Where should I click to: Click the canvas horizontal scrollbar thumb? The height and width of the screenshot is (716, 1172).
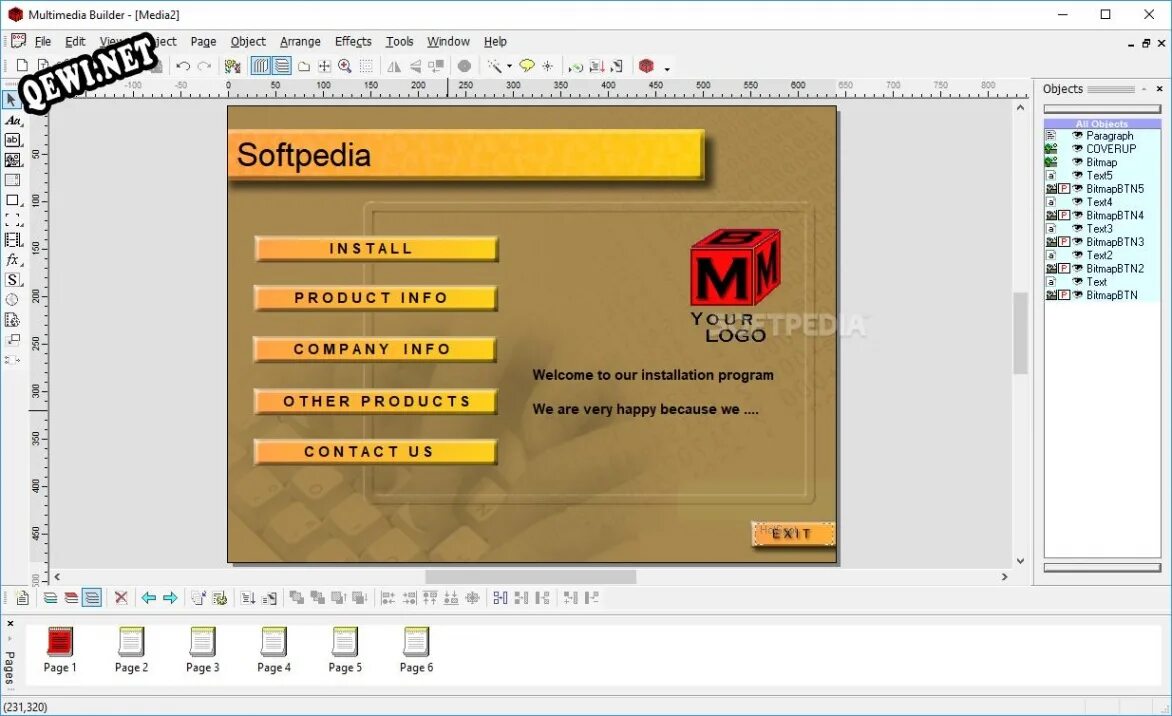tap(531, 577)
